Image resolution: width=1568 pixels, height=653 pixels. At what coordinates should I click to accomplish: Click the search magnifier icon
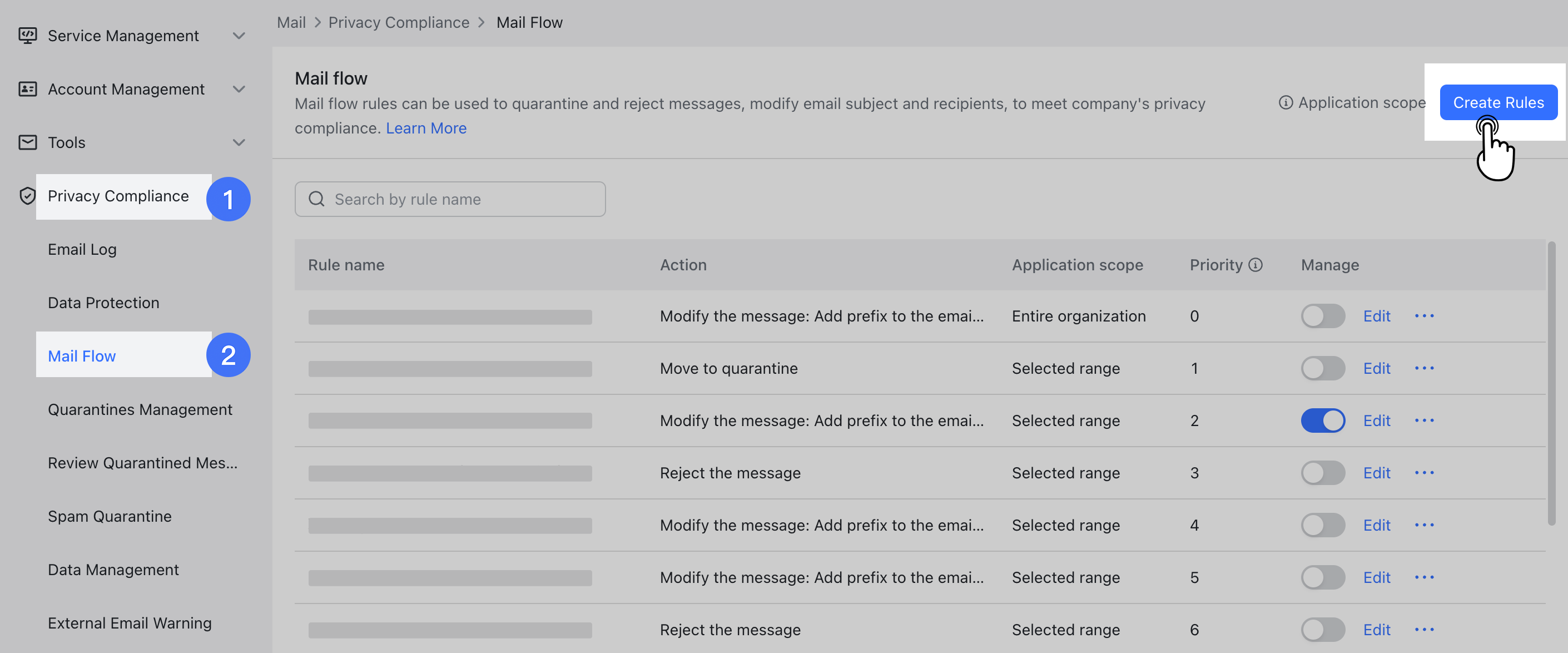coord(316,199)
